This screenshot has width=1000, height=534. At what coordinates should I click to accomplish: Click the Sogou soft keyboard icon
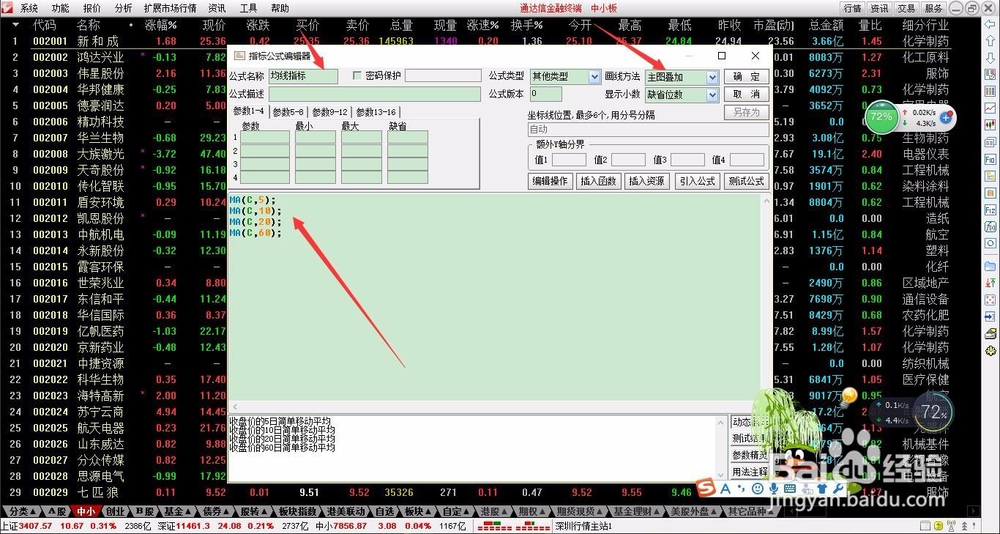point(790,489)
